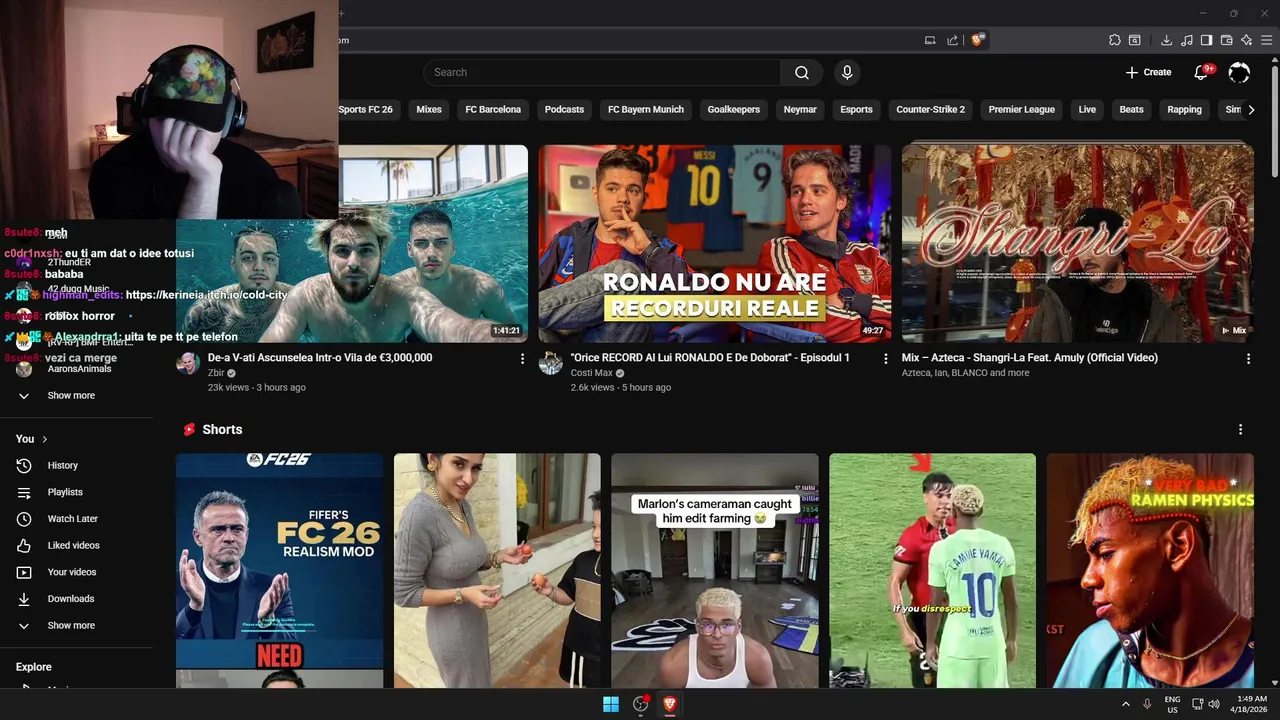Image resolution: width=1280 pixels, height=720 pixels.
Task: Activate voice search microphone
Action: tap(847, 72)
